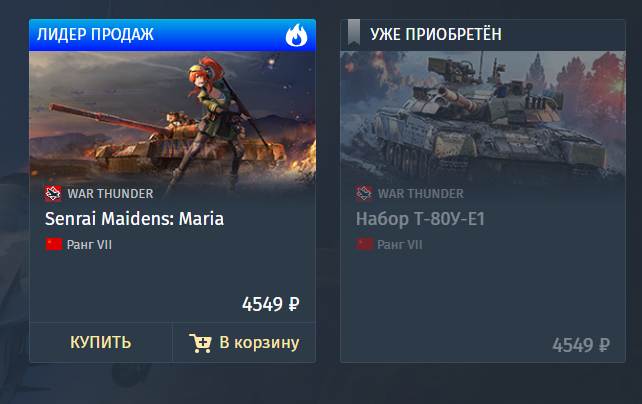Click the КУПИТЬ button
This screenshot has height=404, width=642.
click(101, 343)
